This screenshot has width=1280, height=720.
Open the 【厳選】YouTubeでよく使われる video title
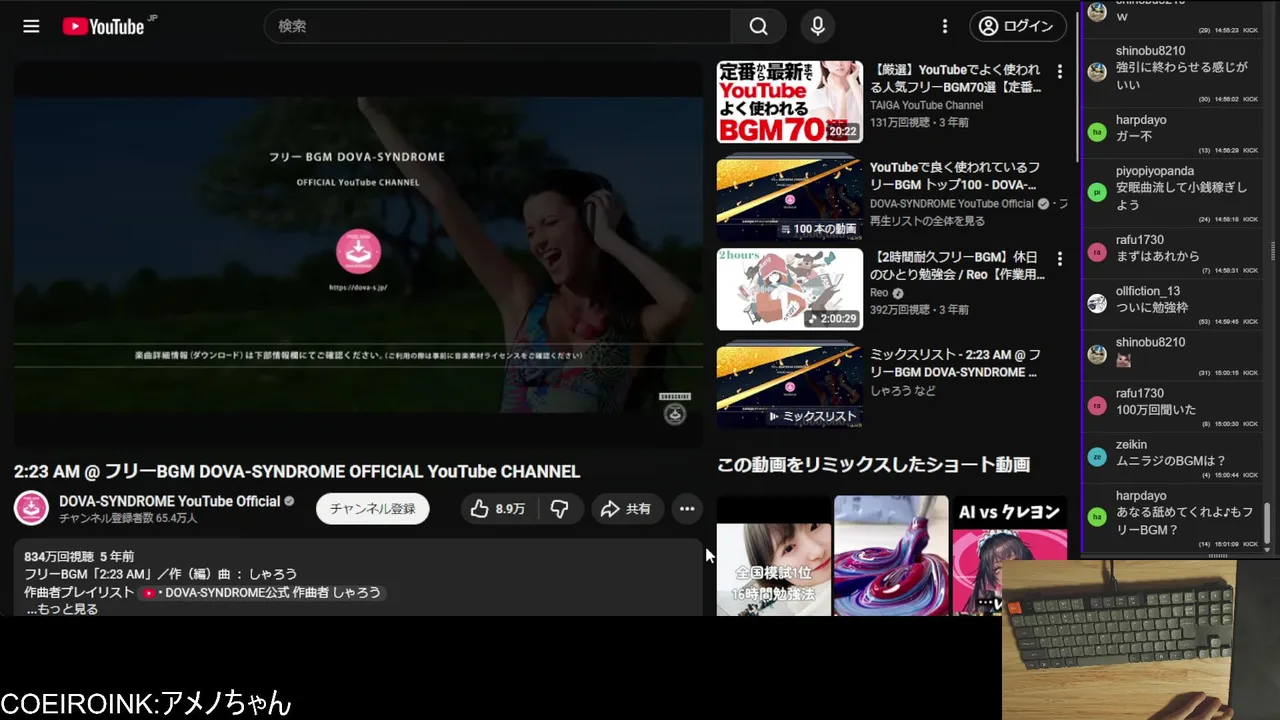pyautogui.click(x=956, y=79)
